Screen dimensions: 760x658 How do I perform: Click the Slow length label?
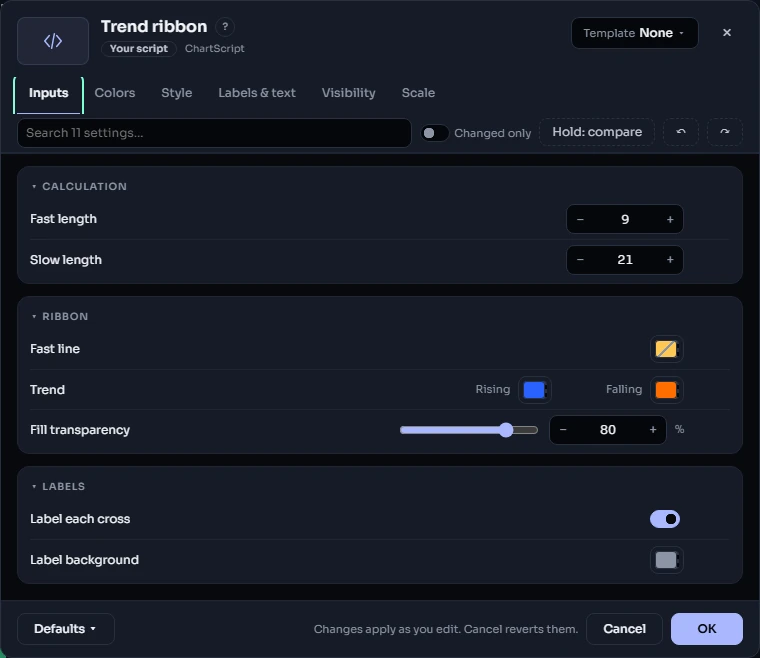[x=66, y=260]
